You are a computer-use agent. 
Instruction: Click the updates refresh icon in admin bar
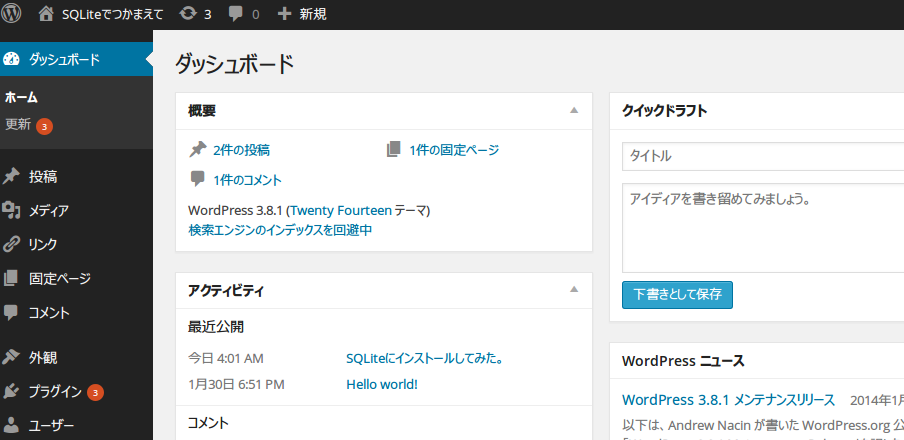[x=187, y=14]
